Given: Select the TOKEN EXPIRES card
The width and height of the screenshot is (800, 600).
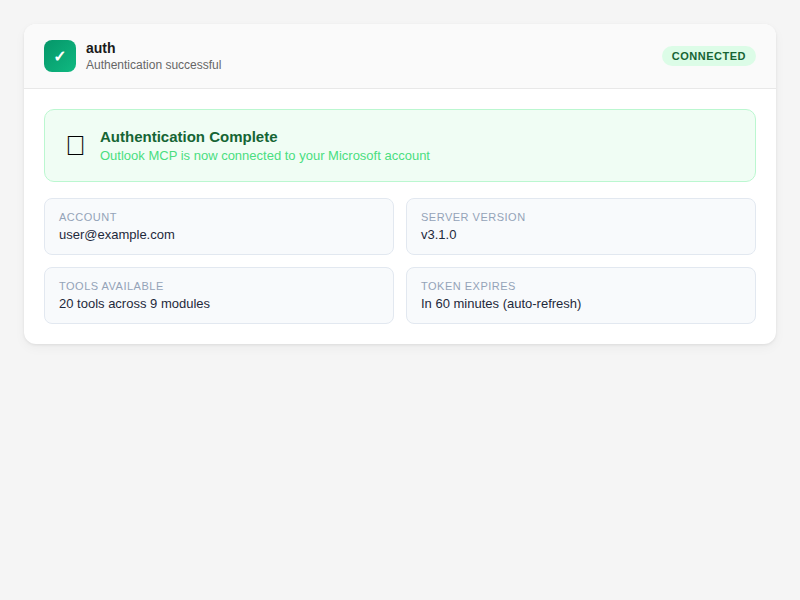Looking at the screenshot, I should [580, 295].
